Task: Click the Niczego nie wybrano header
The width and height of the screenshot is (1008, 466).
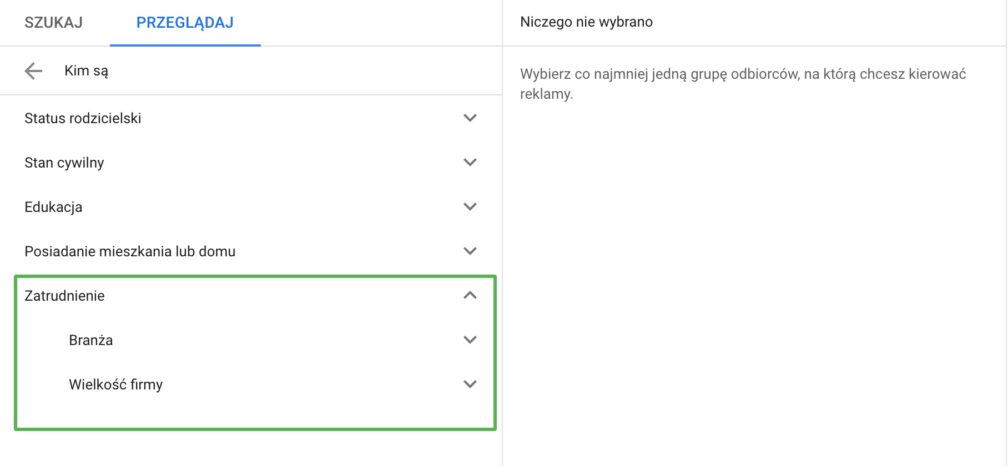Action: tap(586, 22)
